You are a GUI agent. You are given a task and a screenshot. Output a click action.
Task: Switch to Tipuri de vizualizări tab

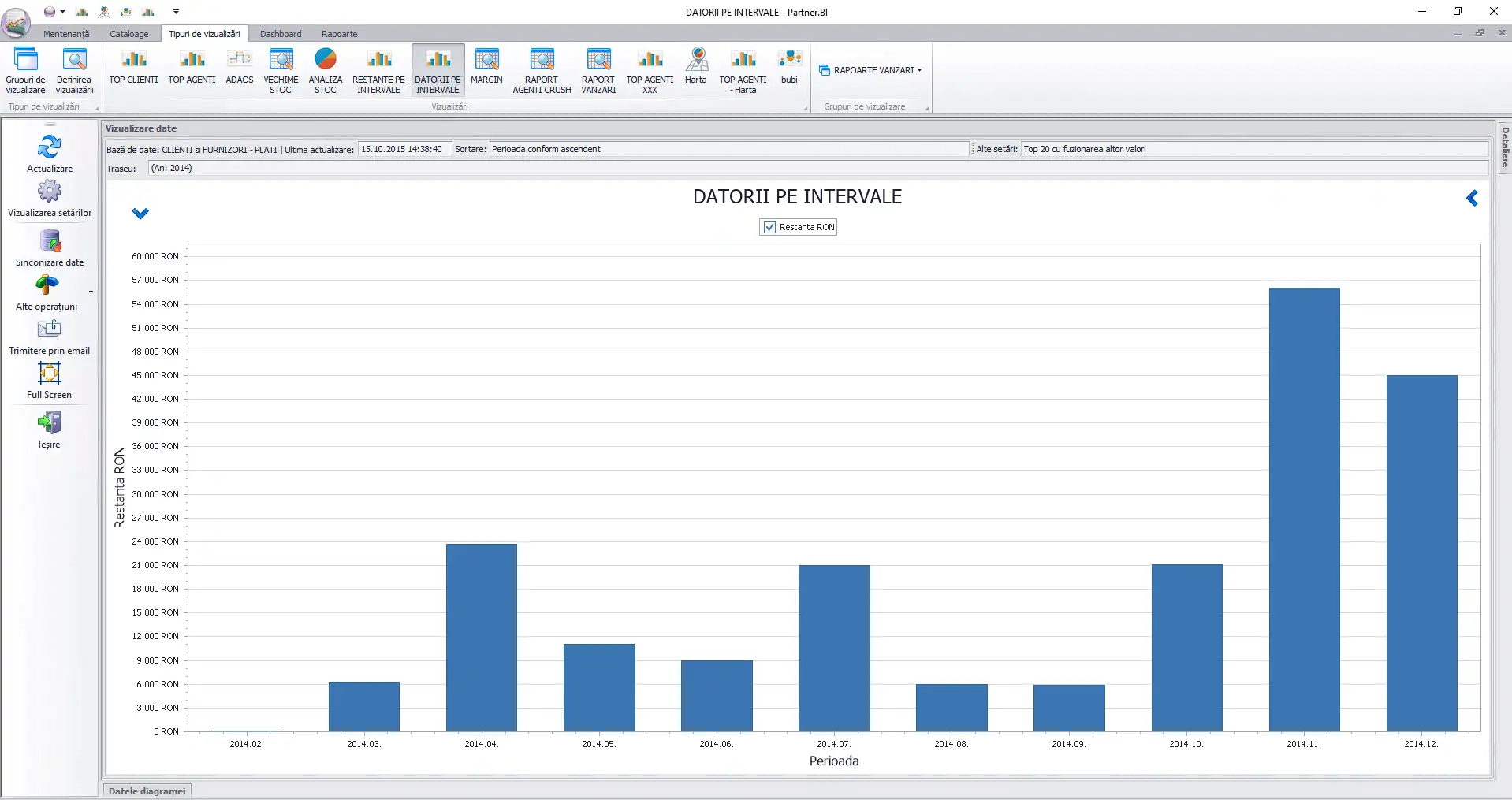click(205, 34)
